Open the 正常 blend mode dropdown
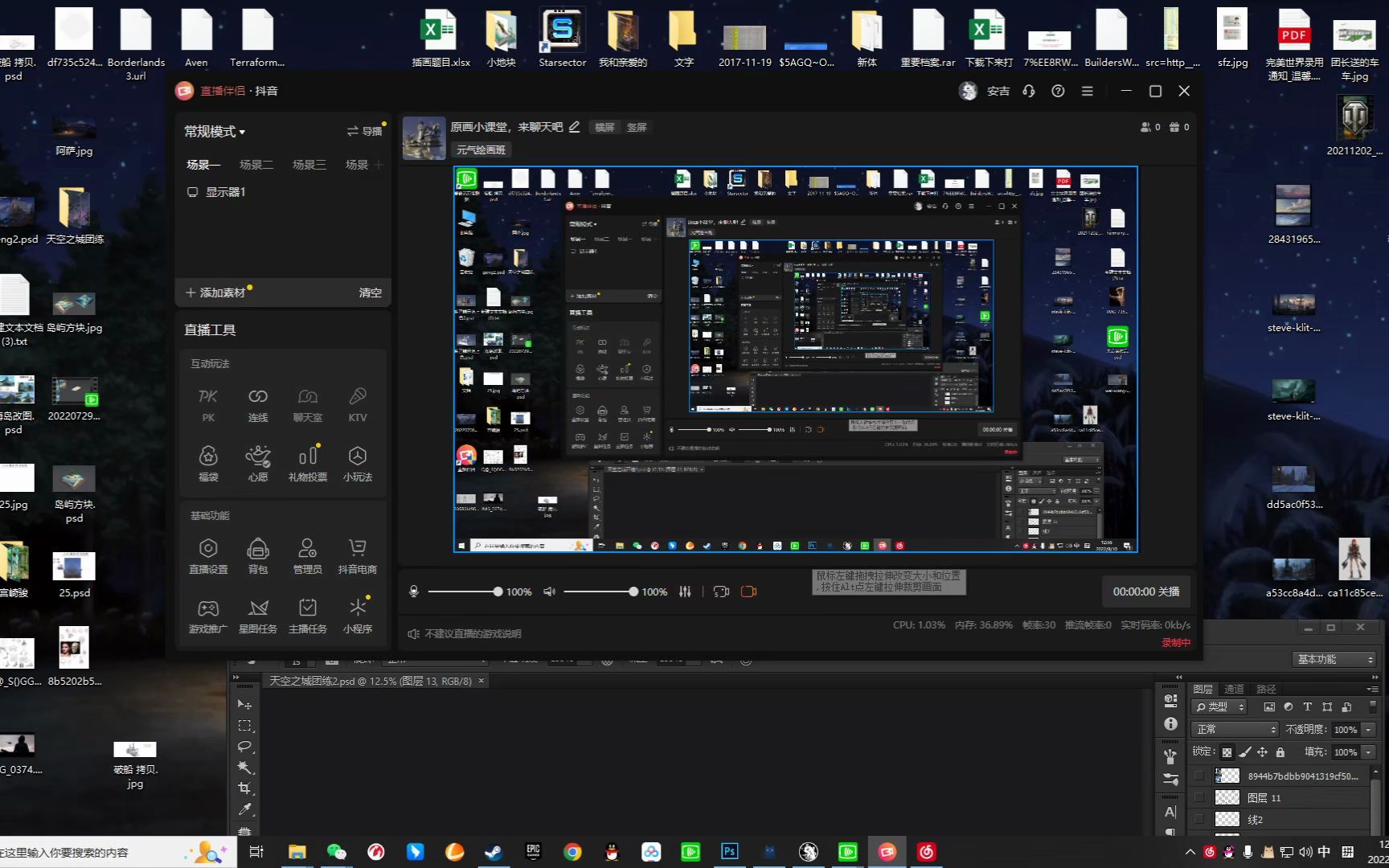The image size is (1389, 868). [1234, 730]
